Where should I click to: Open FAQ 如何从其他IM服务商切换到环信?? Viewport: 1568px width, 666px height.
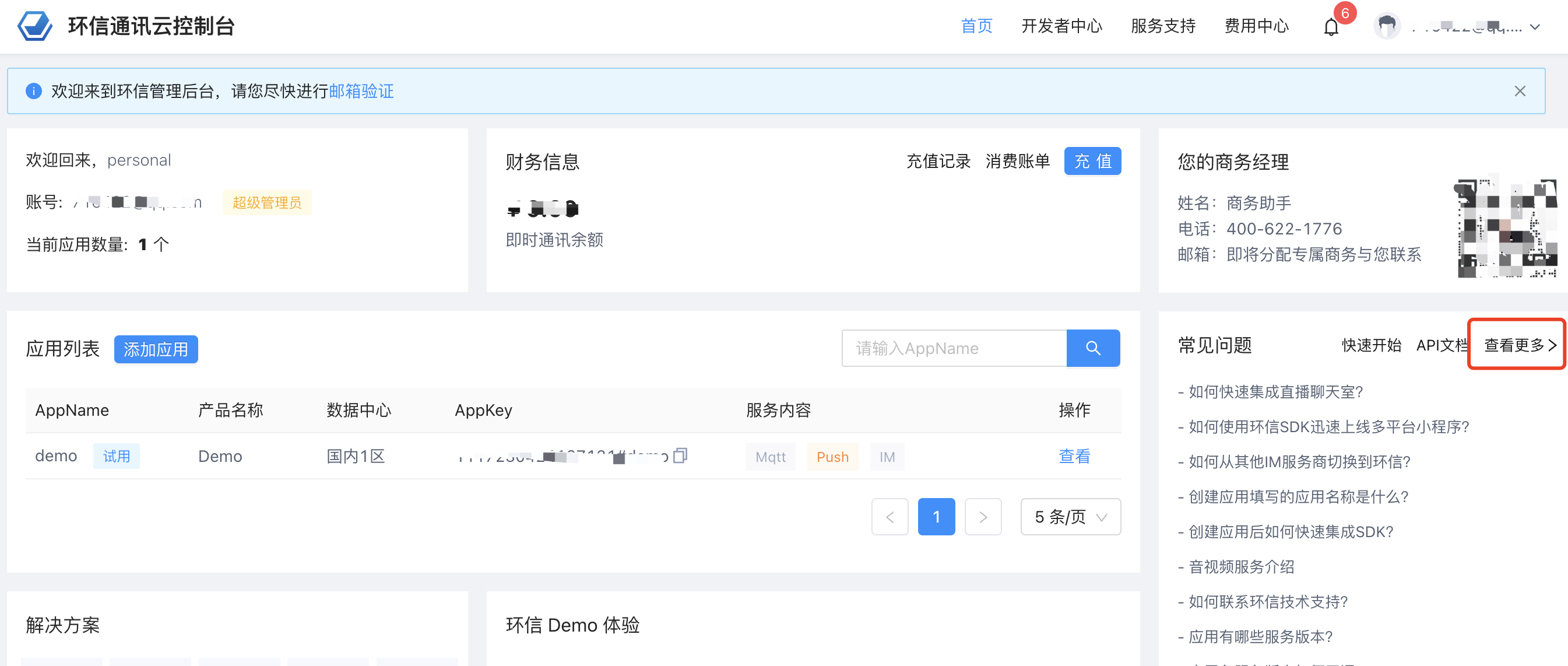pos(1299,462)
